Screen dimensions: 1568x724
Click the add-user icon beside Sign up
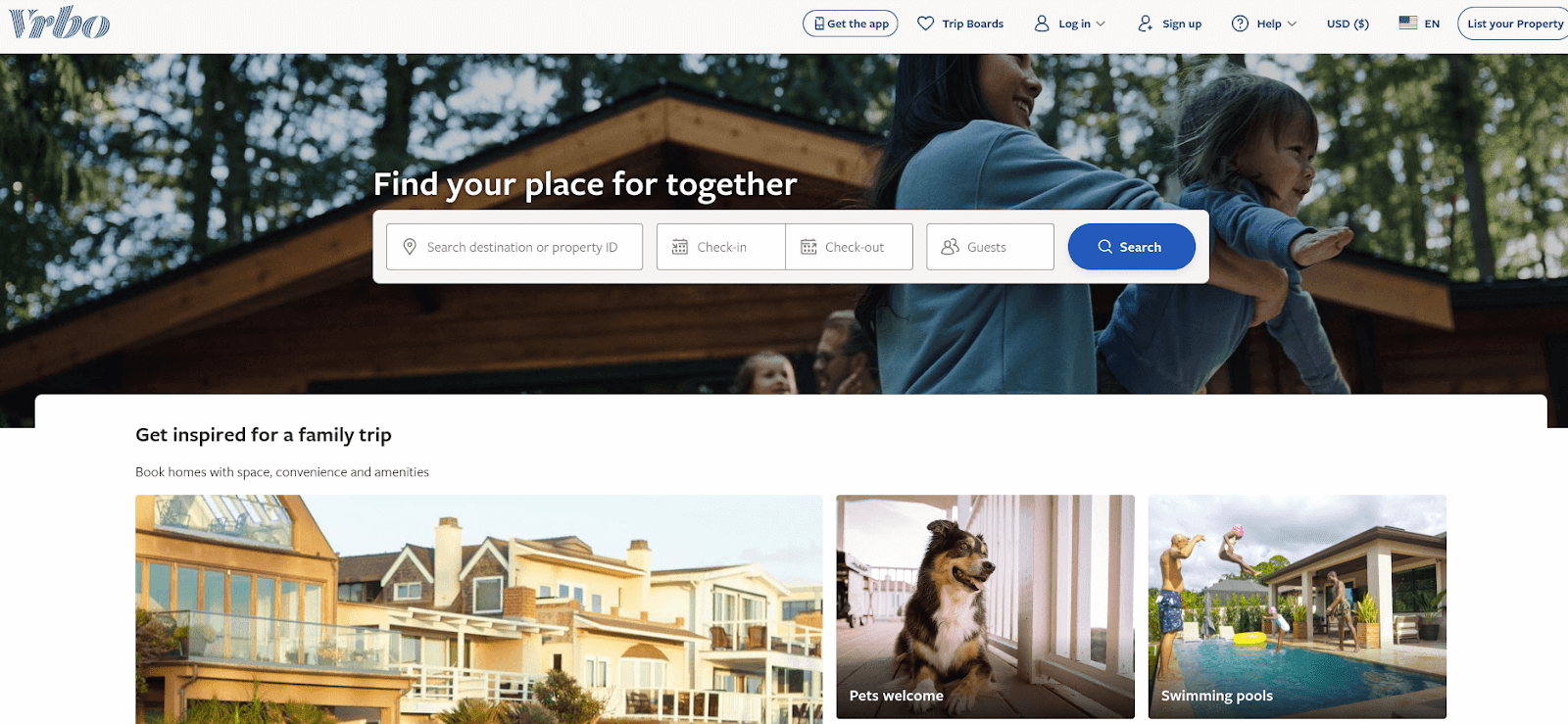1146,24
